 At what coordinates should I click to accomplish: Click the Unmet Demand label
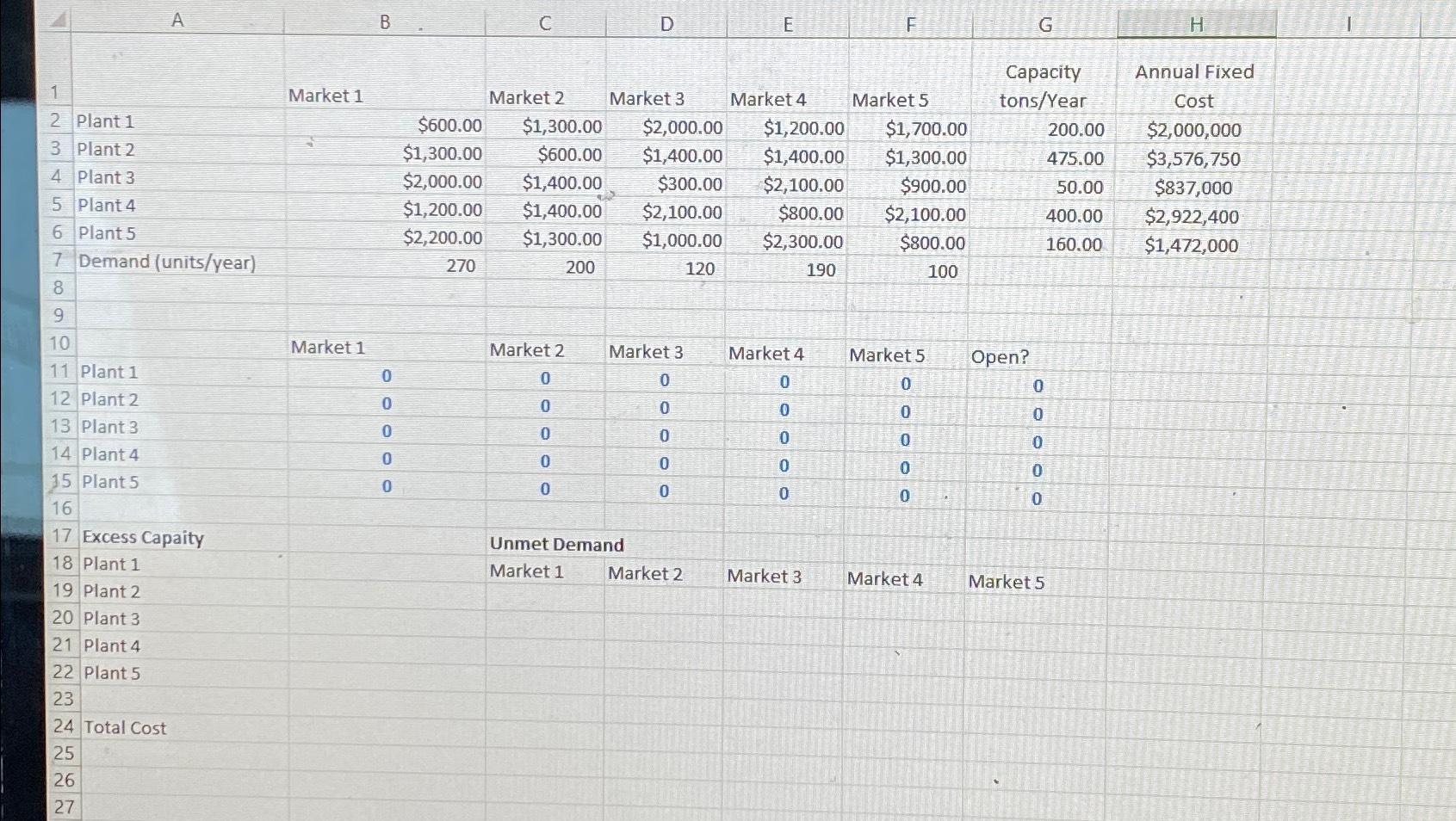pyautogui.click(x=556, y=544)
